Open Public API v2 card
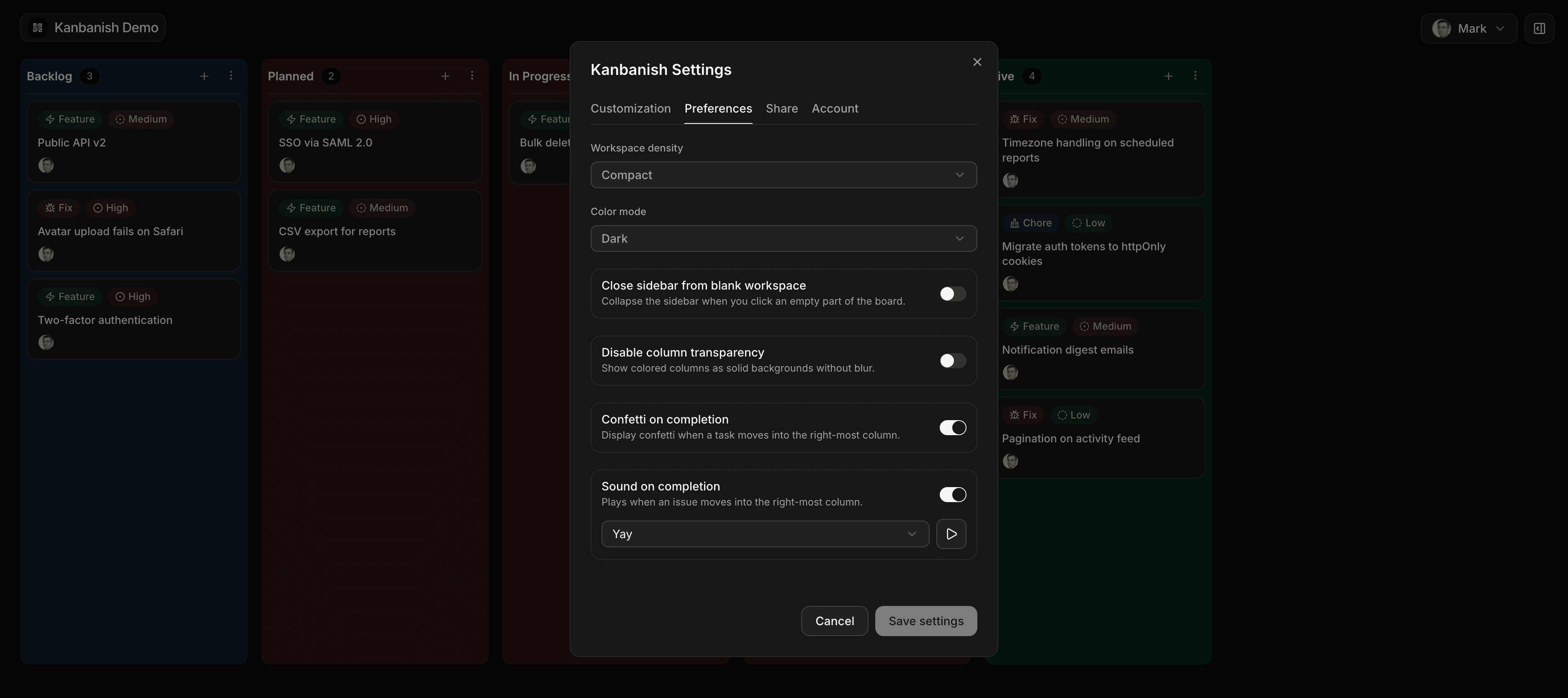This screenshot has height=698, width=1568. (133, 142)
